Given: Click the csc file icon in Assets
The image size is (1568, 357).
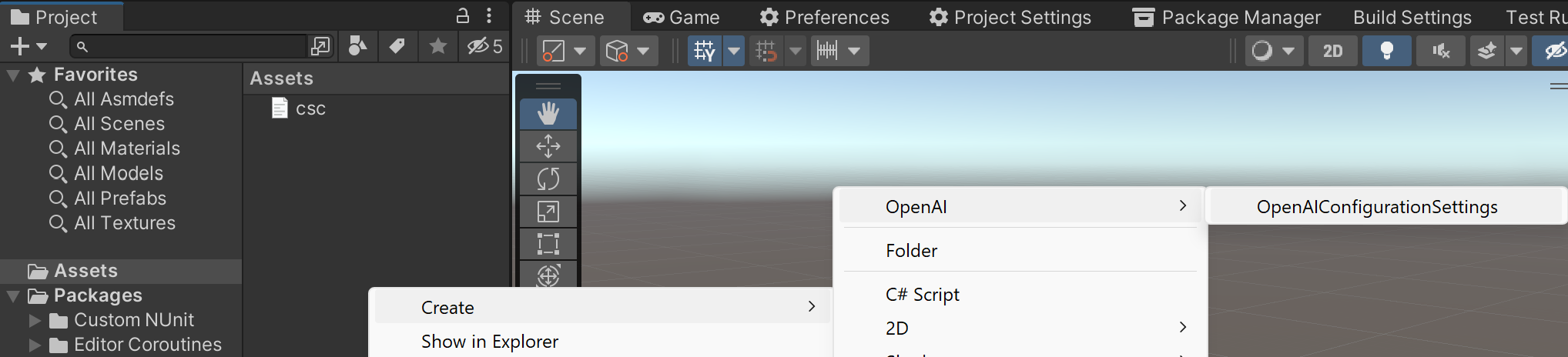Looking at the screenshot, I should [280, 108].
